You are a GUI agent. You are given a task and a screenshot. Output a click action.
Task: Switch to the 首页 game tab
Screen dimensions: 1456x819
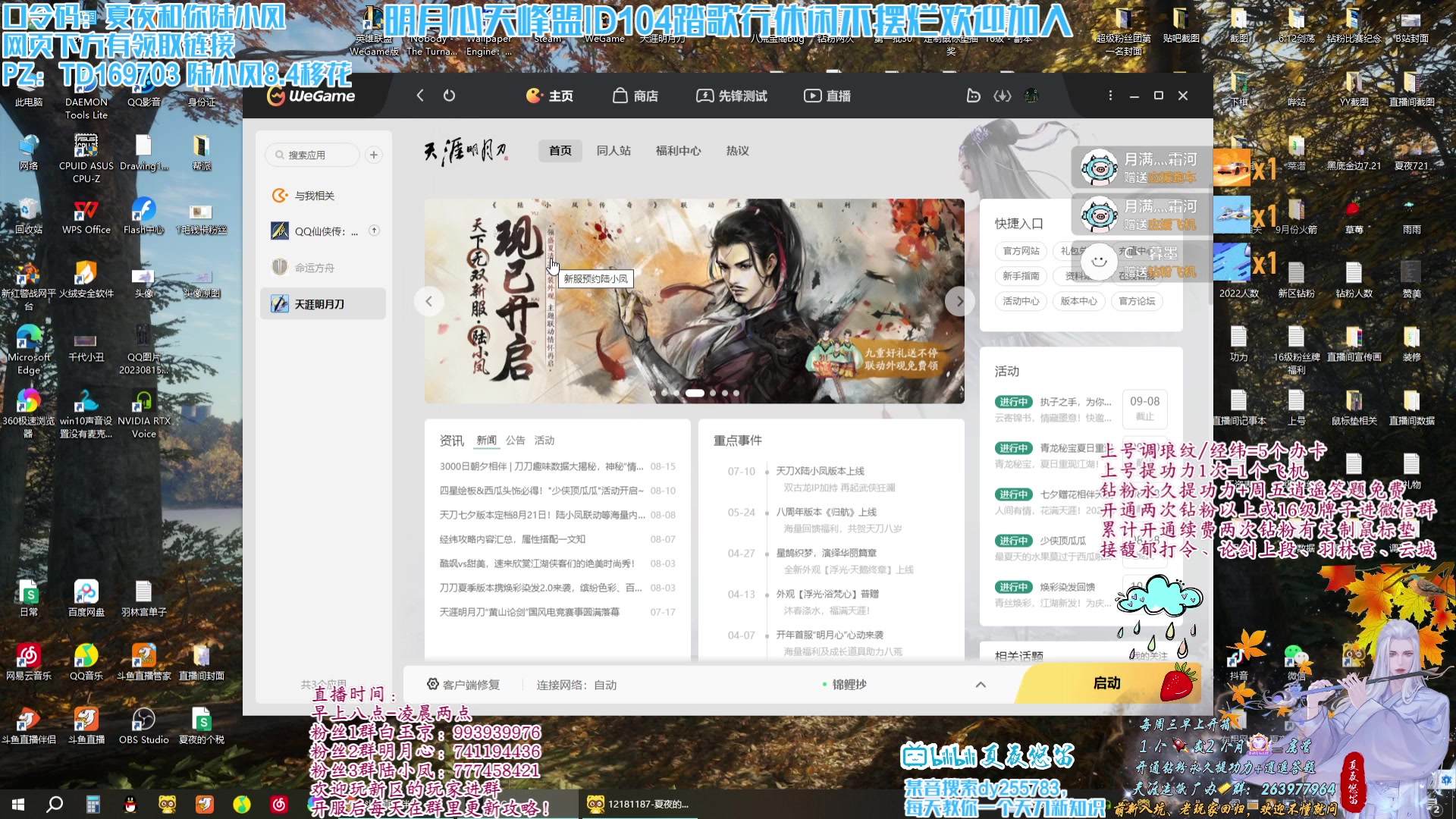(x=560, y=151)
